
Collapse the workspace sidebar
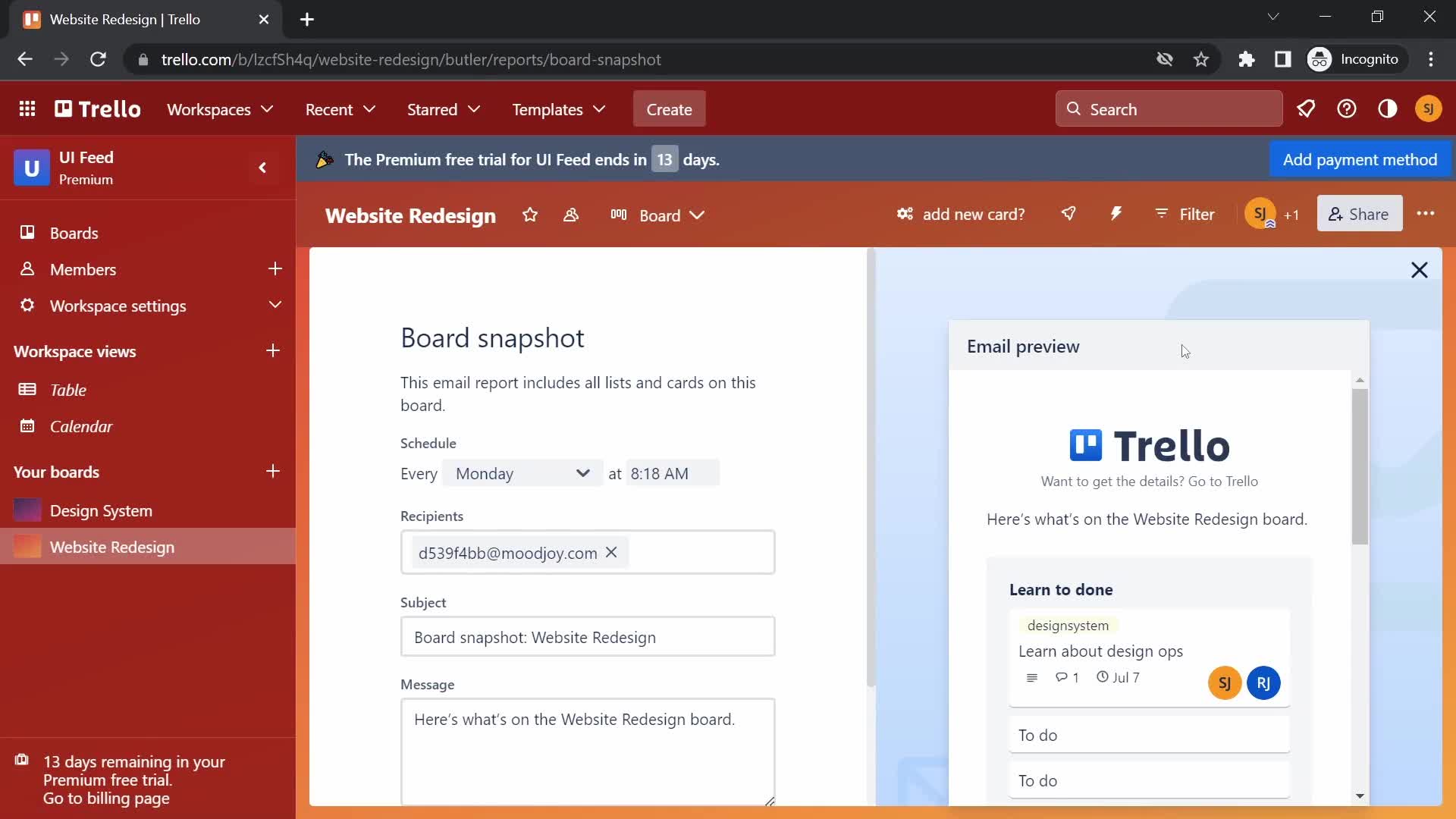(x=262, y=168)
